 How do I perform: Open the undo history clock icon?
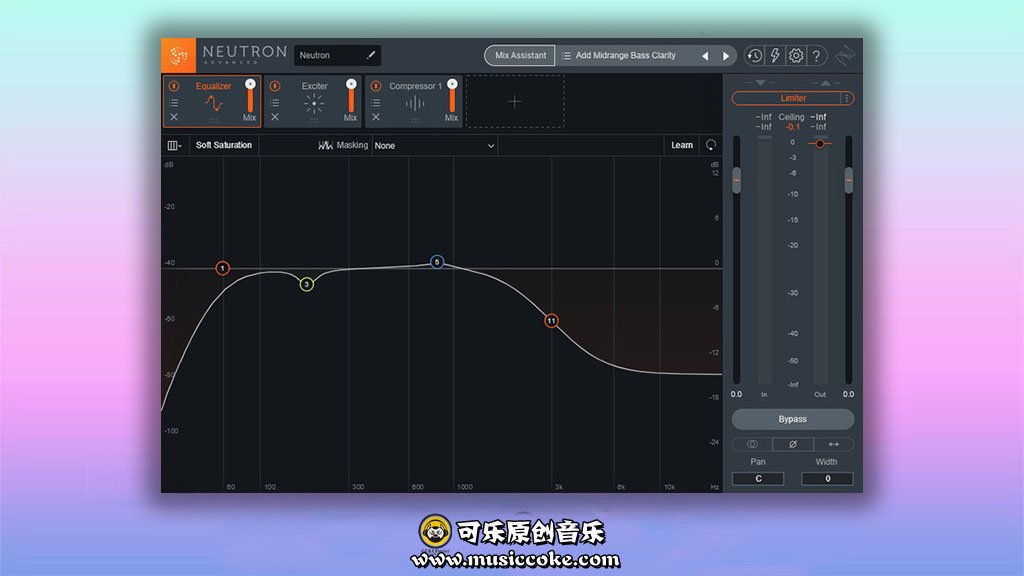pos(754,56)
